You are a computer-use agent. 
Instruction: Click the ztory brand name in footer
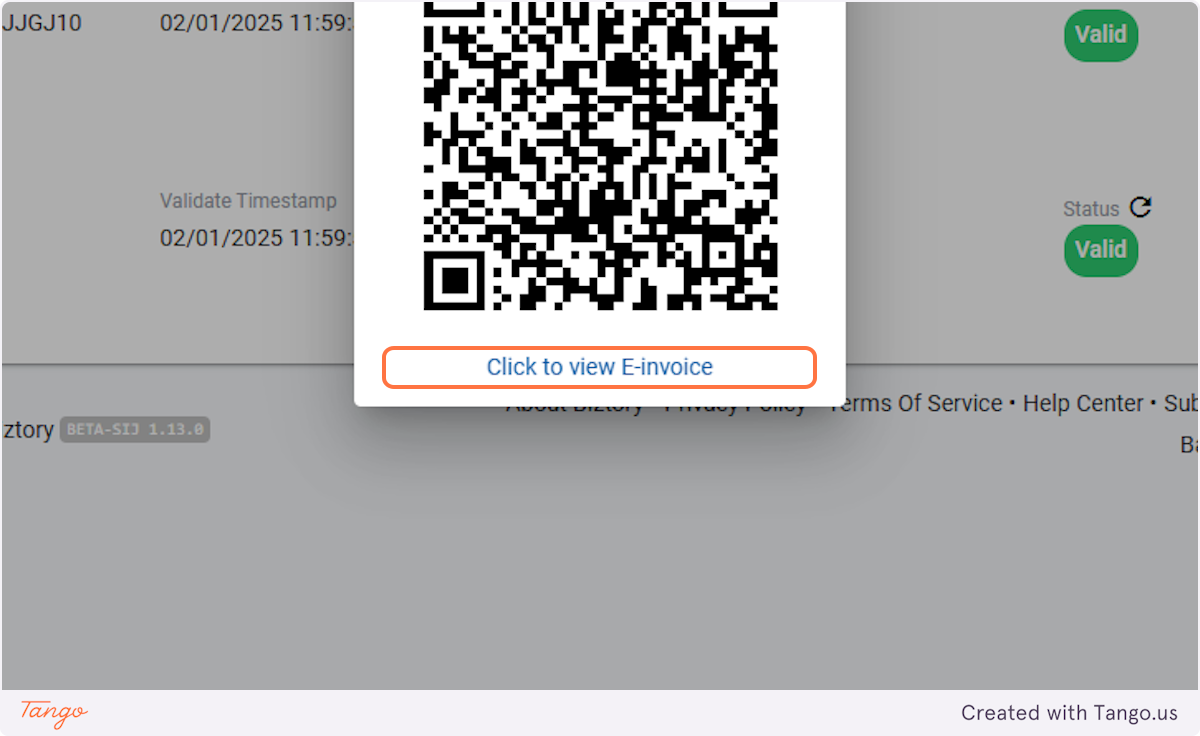(x=28, y=431)
